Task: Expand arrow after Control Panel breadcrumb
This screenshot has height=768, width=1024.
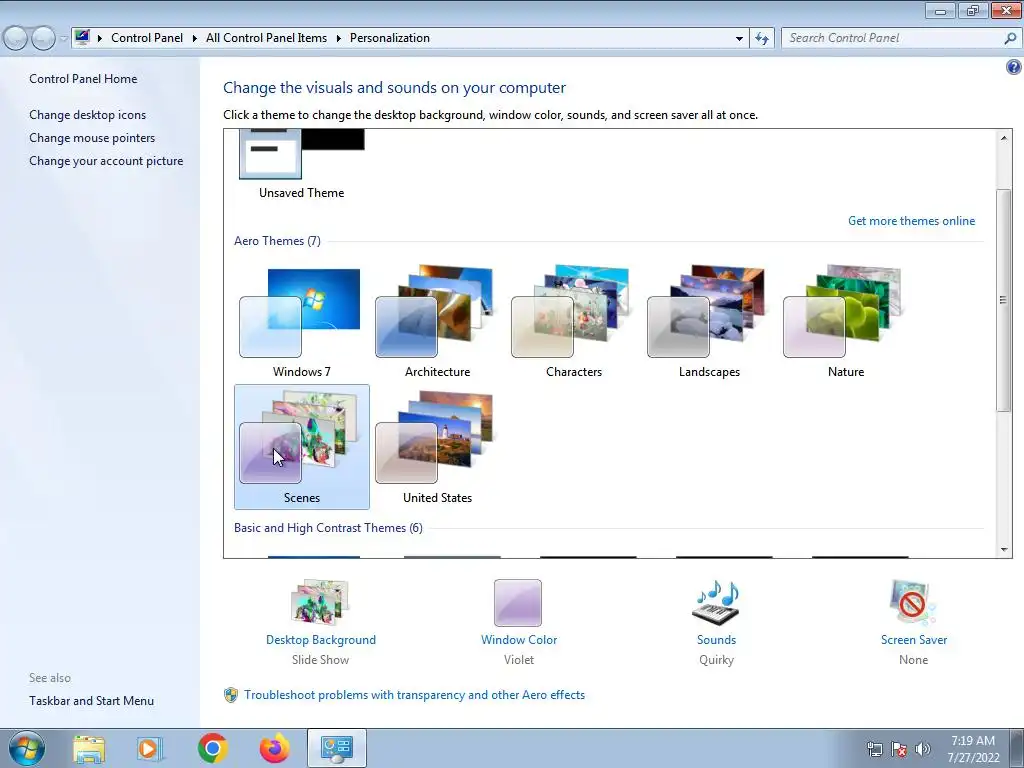Action: click(x=195, y=39)
